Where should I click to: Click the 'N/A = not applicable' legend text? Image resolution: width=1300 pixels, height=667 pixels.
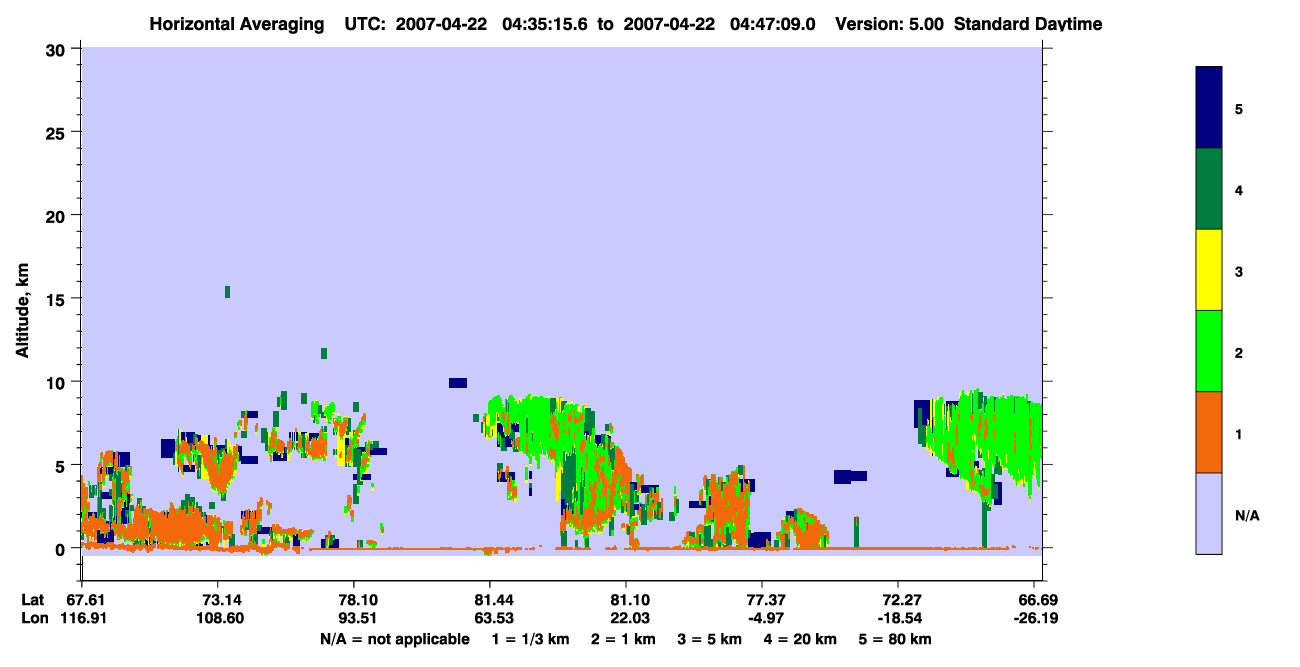coord(395,639)
